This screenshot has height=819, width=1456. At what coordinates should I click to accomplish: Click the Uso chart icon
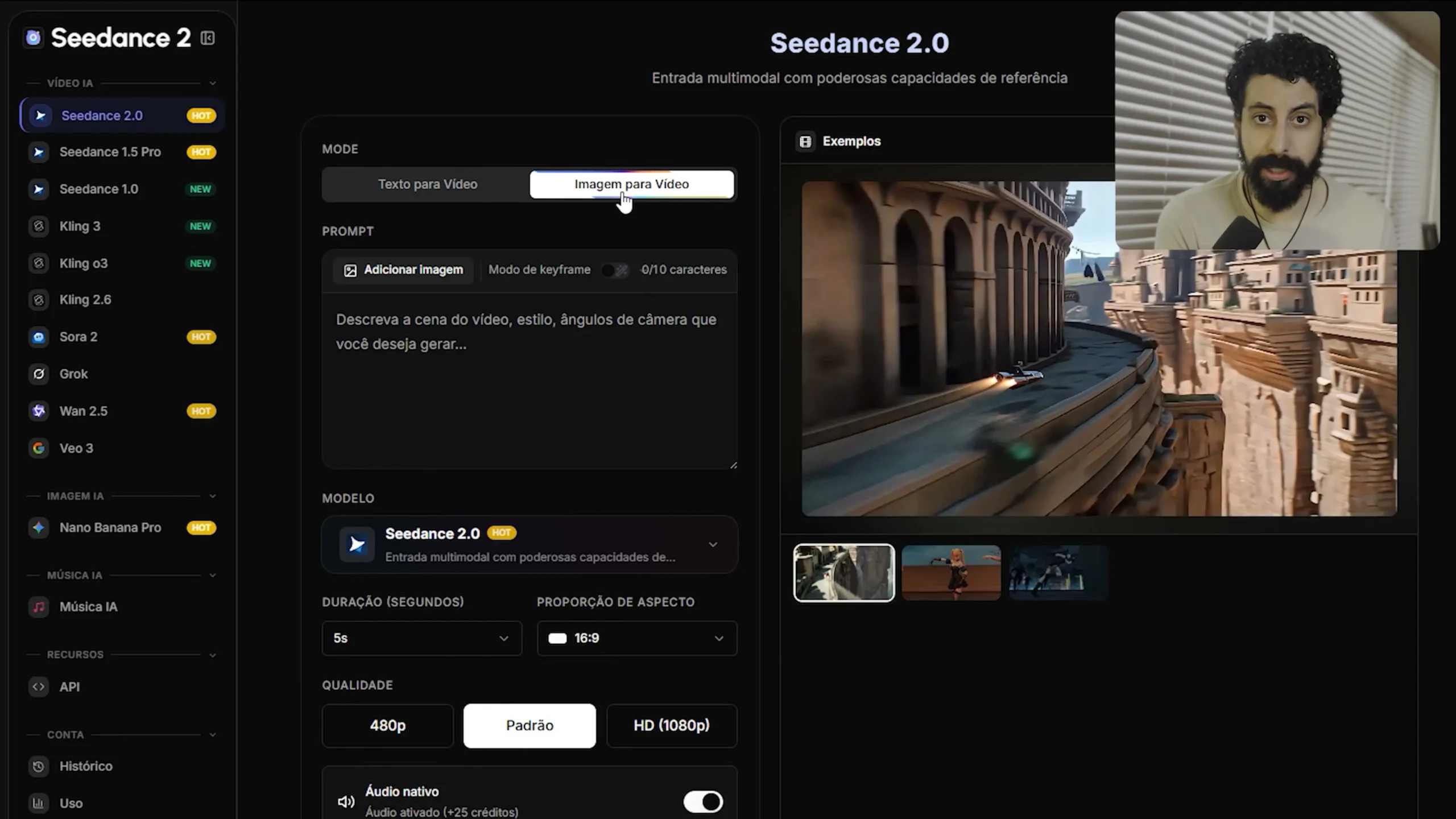[x=39, y=803]
